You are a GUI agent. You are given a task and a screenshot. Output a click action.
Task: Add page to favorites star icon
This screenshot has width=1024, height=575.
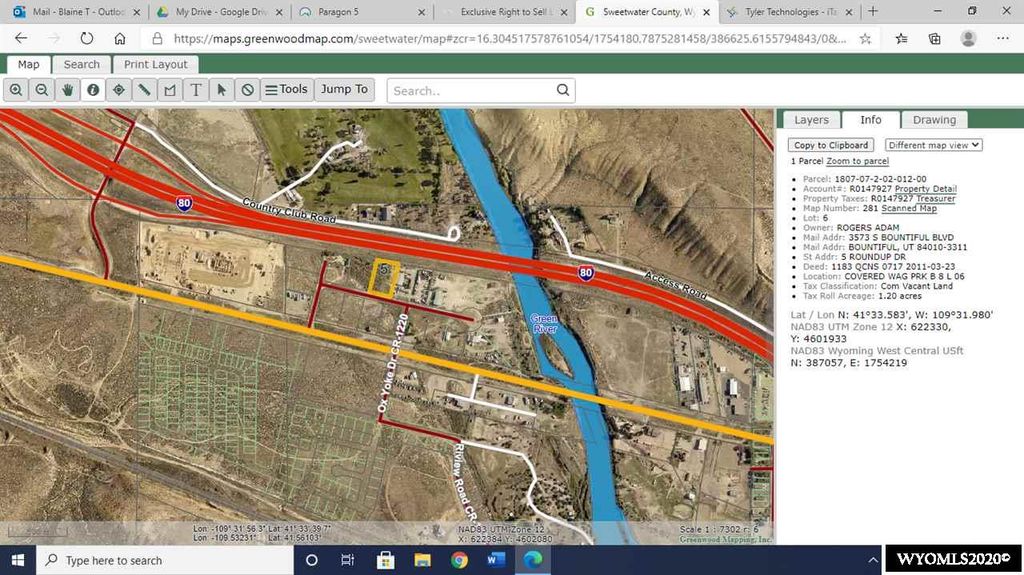[x=865, y=39]
